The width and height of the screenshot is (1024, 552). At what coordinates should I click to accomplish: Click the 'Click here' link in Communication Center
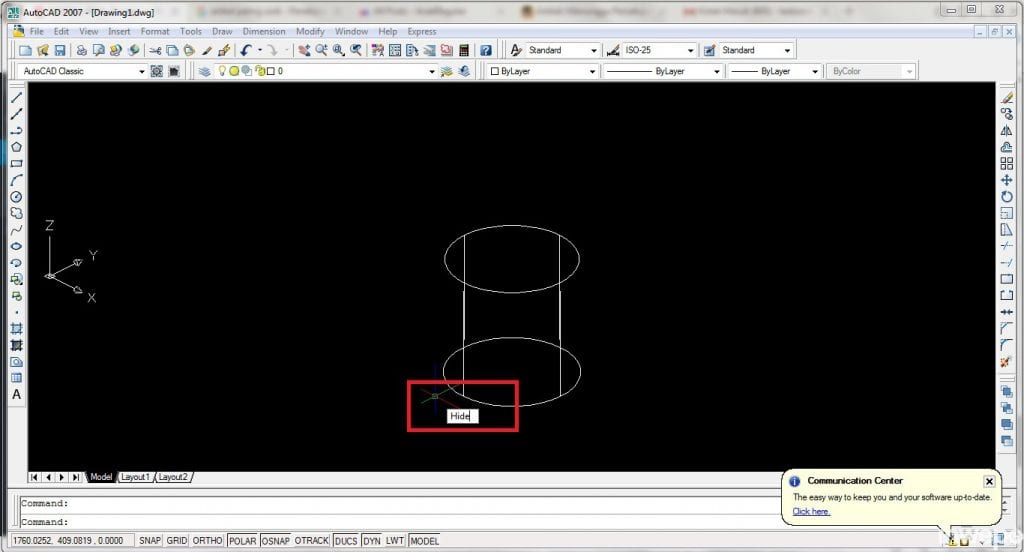tap(811, 511)
